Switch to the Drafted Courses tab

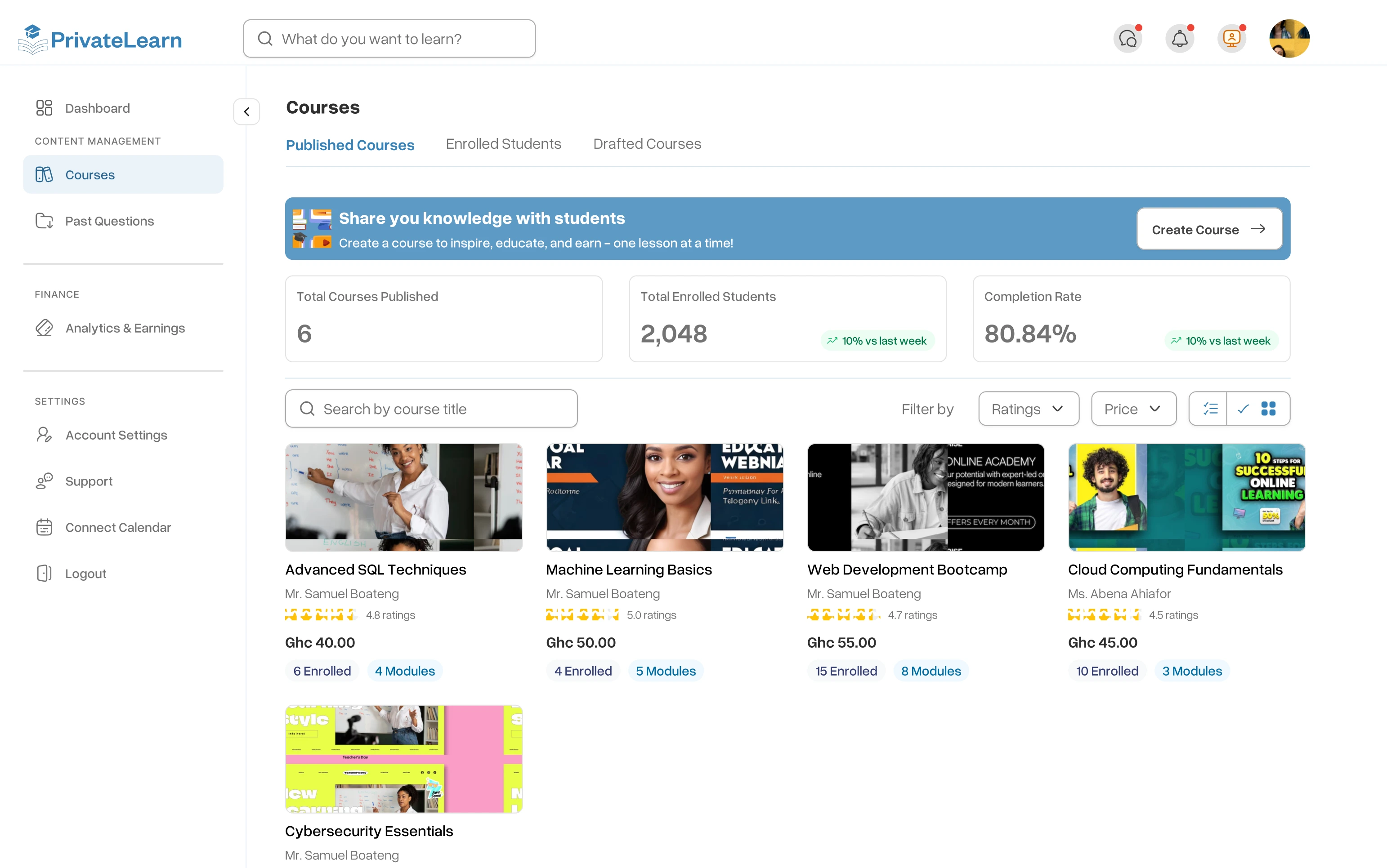coord(647,144)
